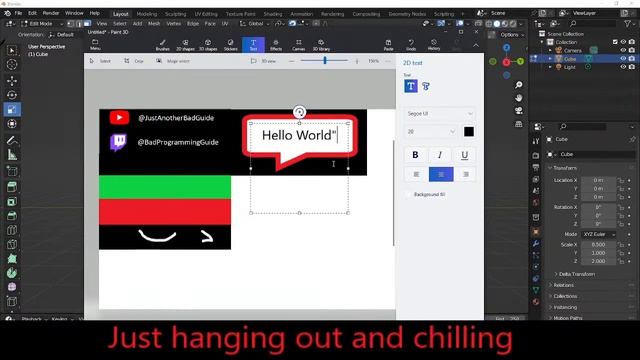Choose the 2D text type icon
The width and height of the screenshot is (640, 360).
[x=411, y=86]
